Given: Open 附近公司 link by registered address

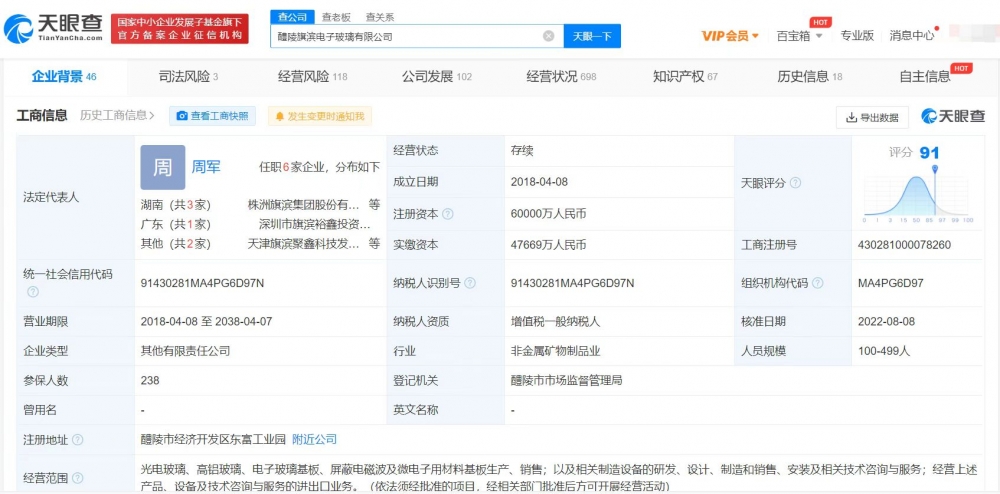Looking at the screenshot, I should click(x=314, y=439).
